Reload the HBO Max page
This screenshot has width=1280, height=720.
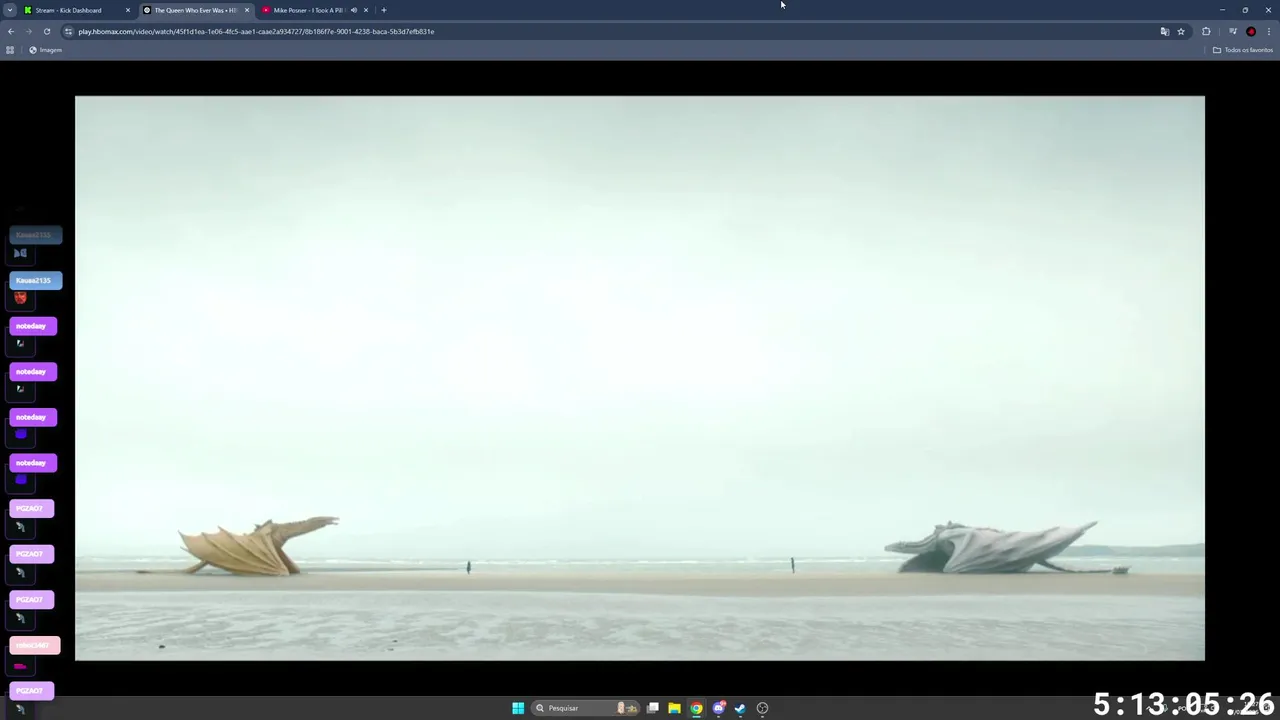pyautogui.click(x=47, y=31)
